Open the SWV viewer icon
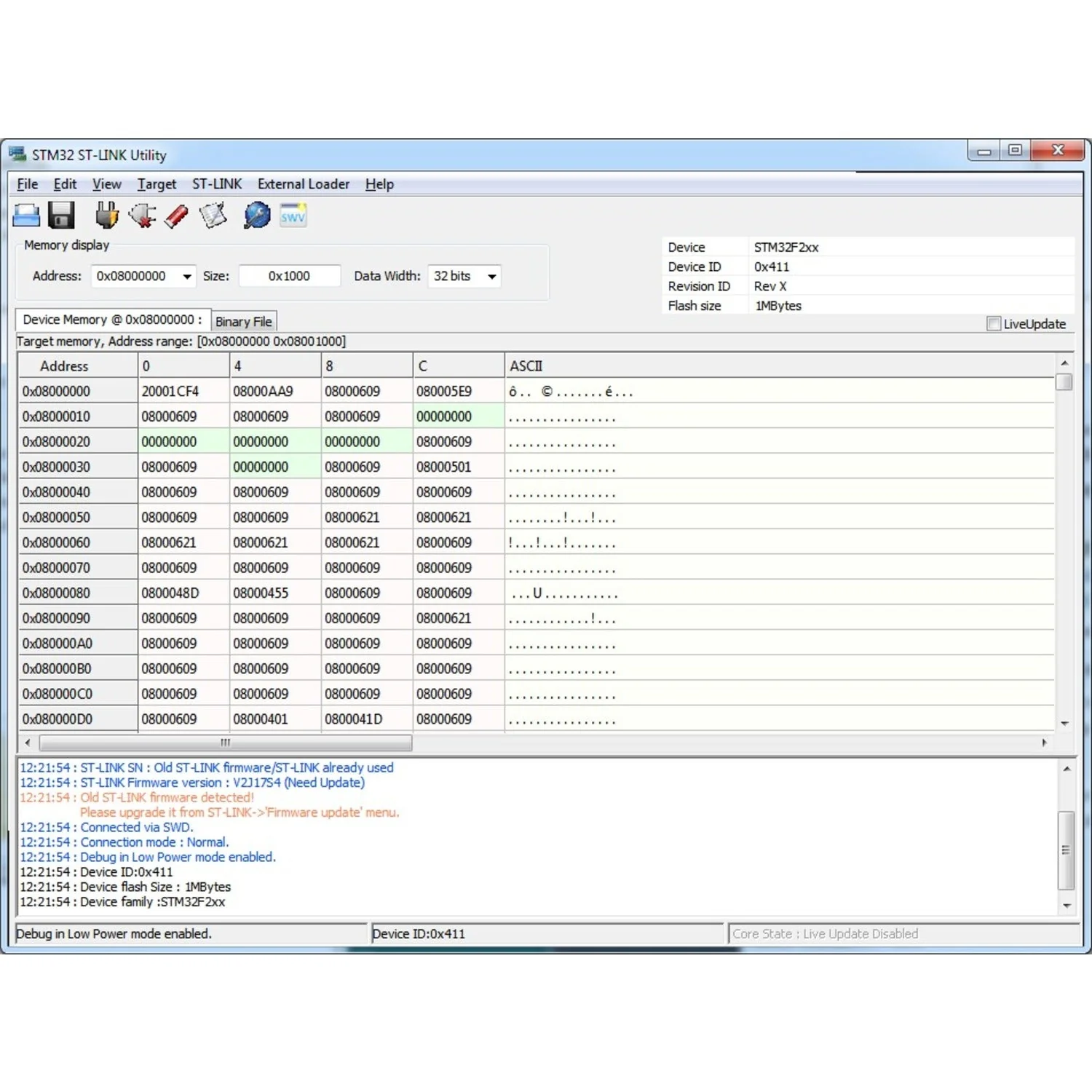 [293, 215]
